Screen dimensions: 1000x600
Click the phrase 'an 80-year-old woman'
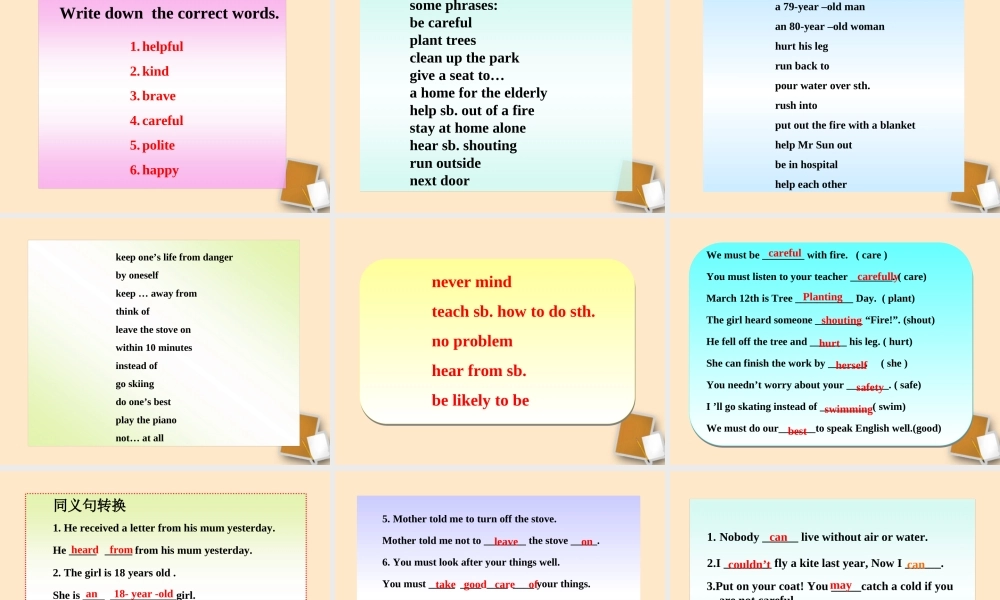tap(830, 27)
